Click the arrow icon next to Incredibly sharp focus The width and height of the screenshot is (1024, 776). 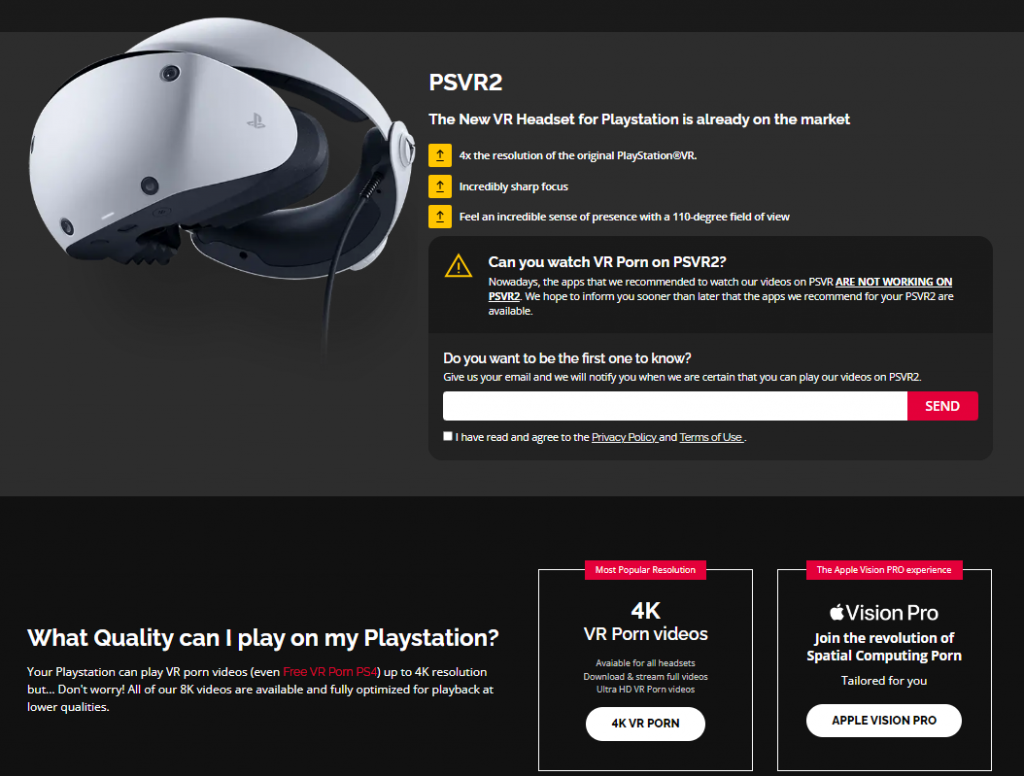click(x=440, y=186)
